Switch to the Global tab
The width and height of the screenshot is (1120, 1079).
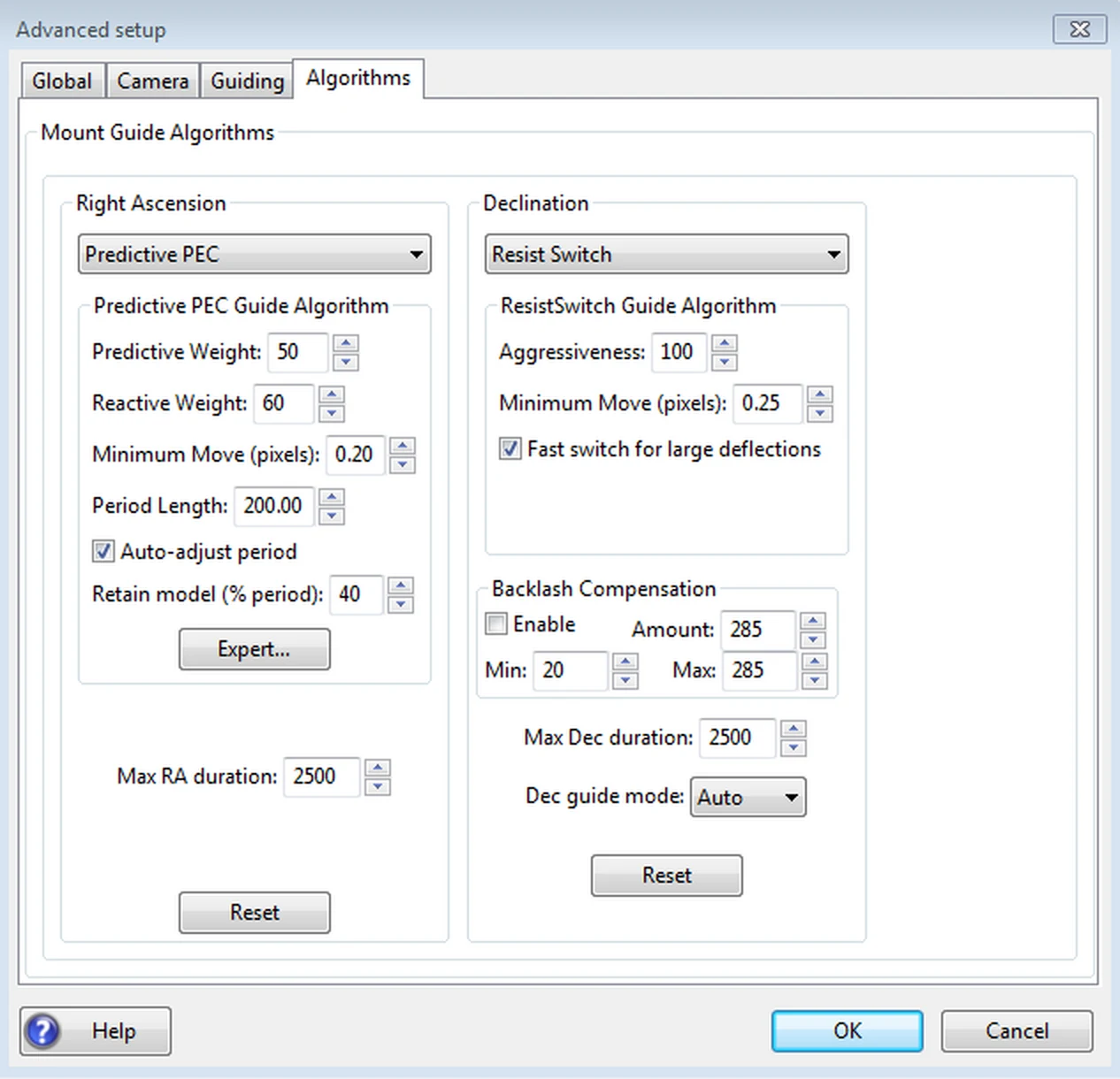62,80
